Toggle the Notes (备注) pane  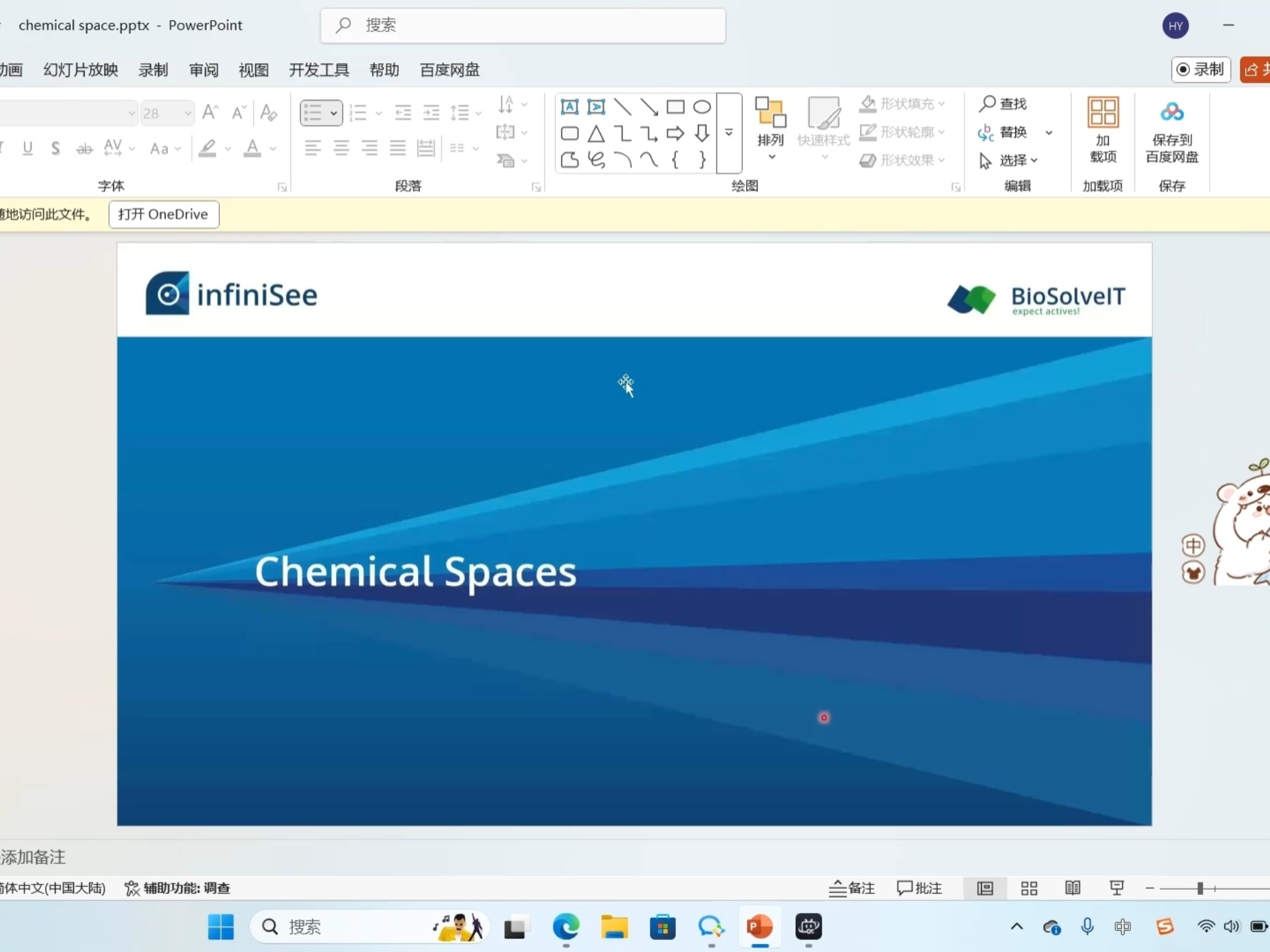(852, 889)
